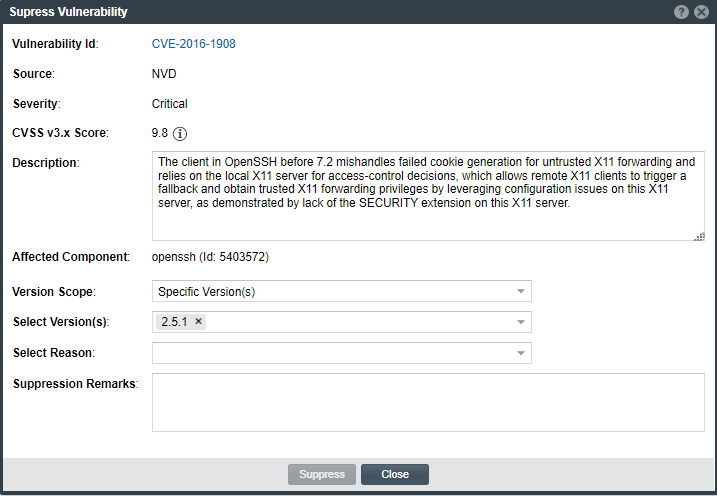Click into the Suppression Remarks text area
The image size is (717, 496).
[428, 402]
